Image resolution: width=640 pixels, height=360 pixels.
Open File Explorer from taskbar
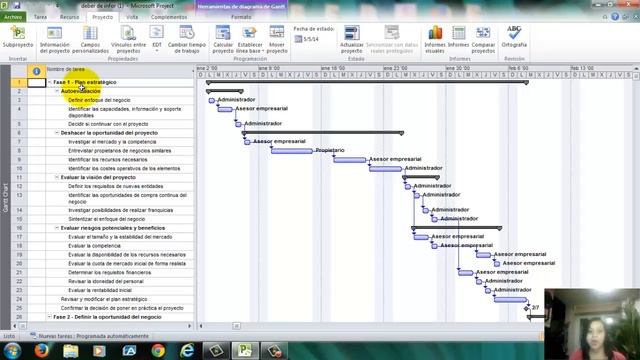70,351
